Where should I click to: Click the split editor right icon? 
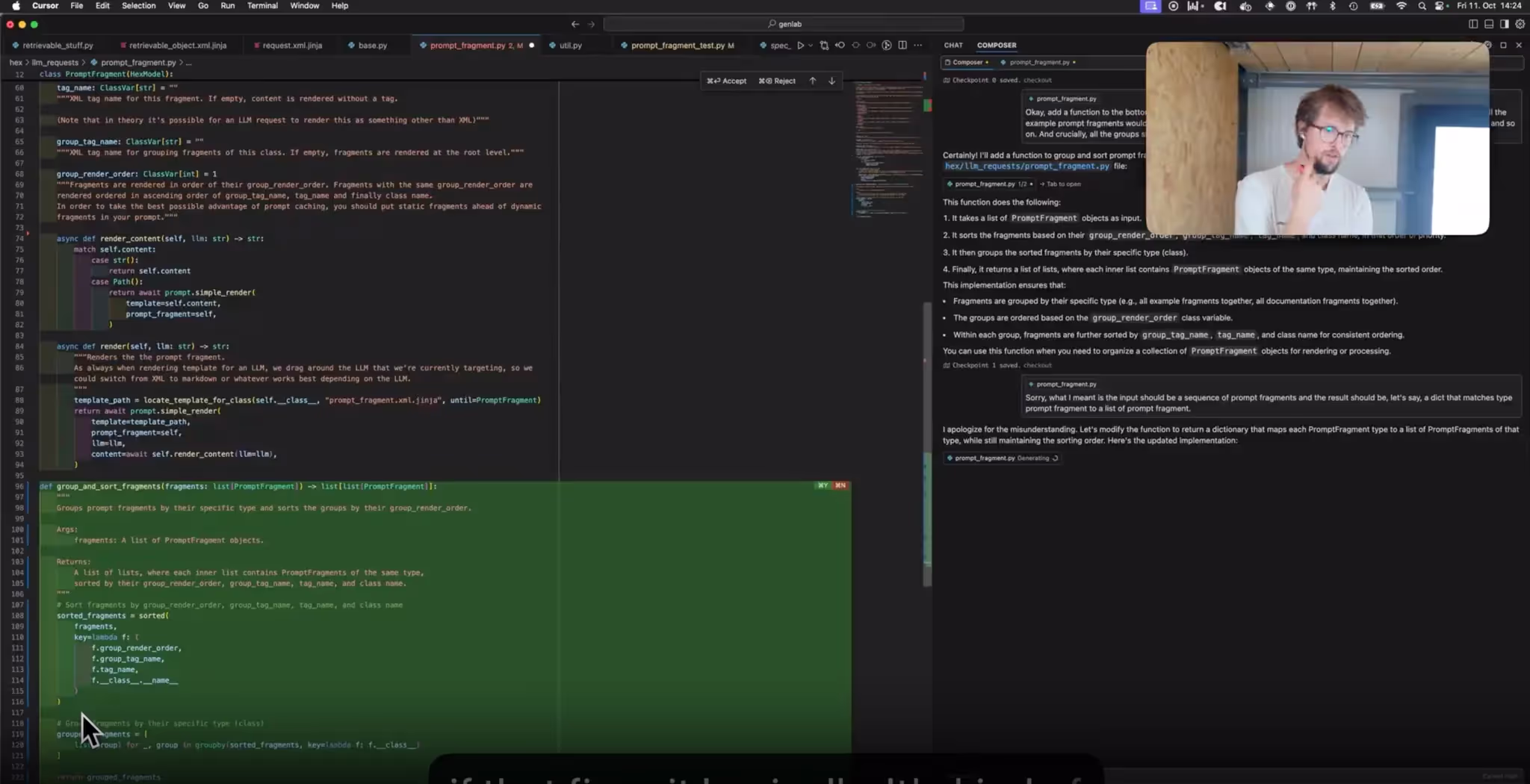click(902, 46)
